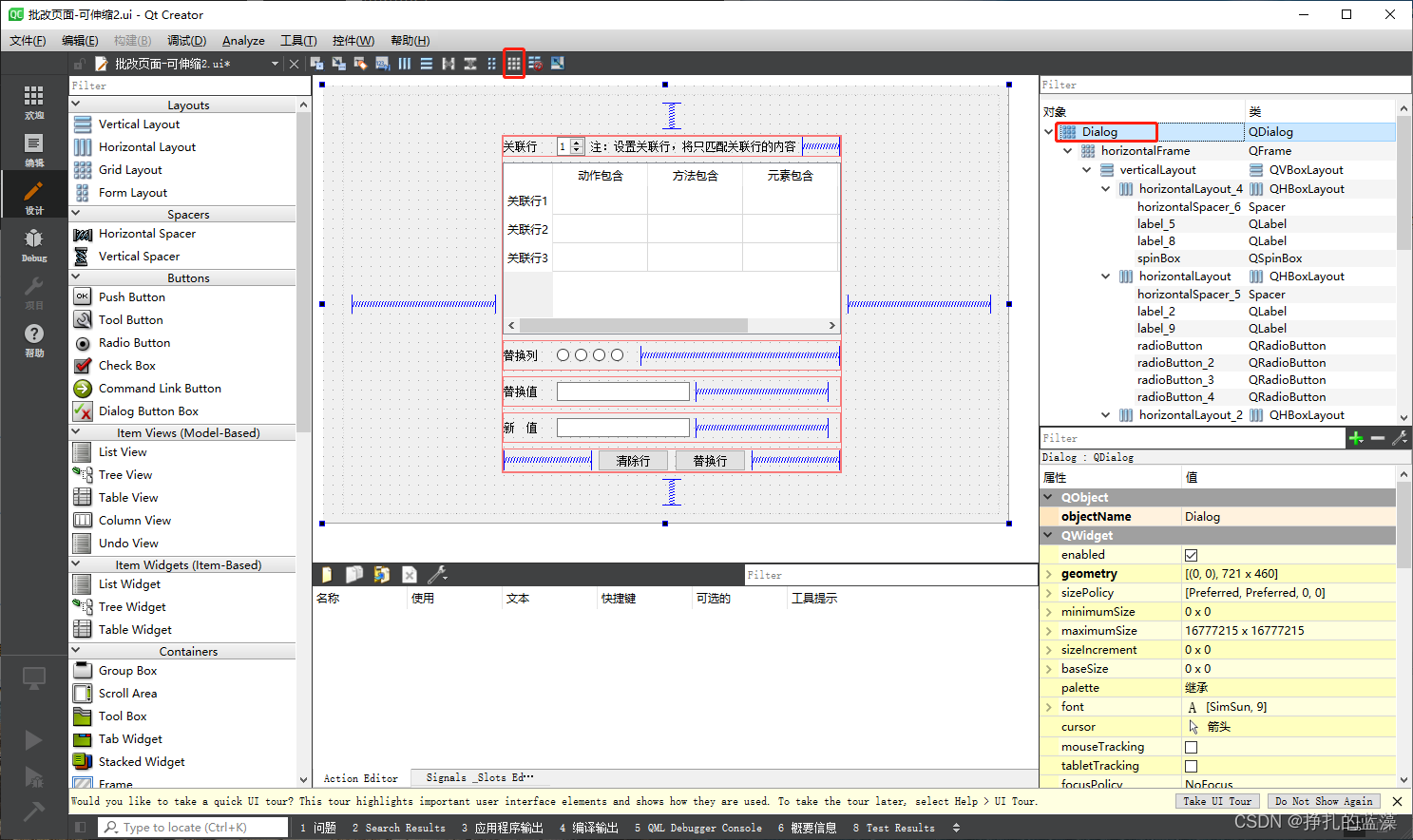Image resolution: width=1413 pixels, height=840 pixels.
Task: Click the Lay Out in a Grid toolbar icon
Action: (x=513, y=64)
